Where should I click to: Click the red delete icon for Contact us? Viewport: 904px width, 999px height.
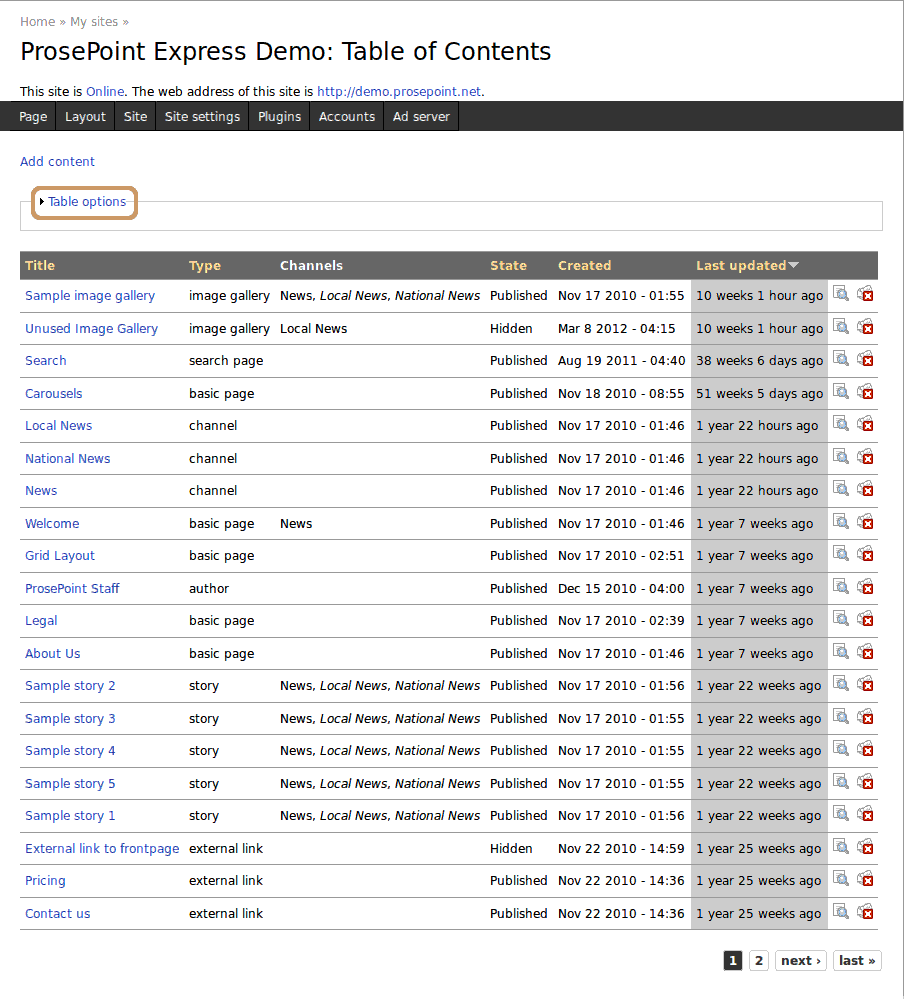tap(865, 912)
